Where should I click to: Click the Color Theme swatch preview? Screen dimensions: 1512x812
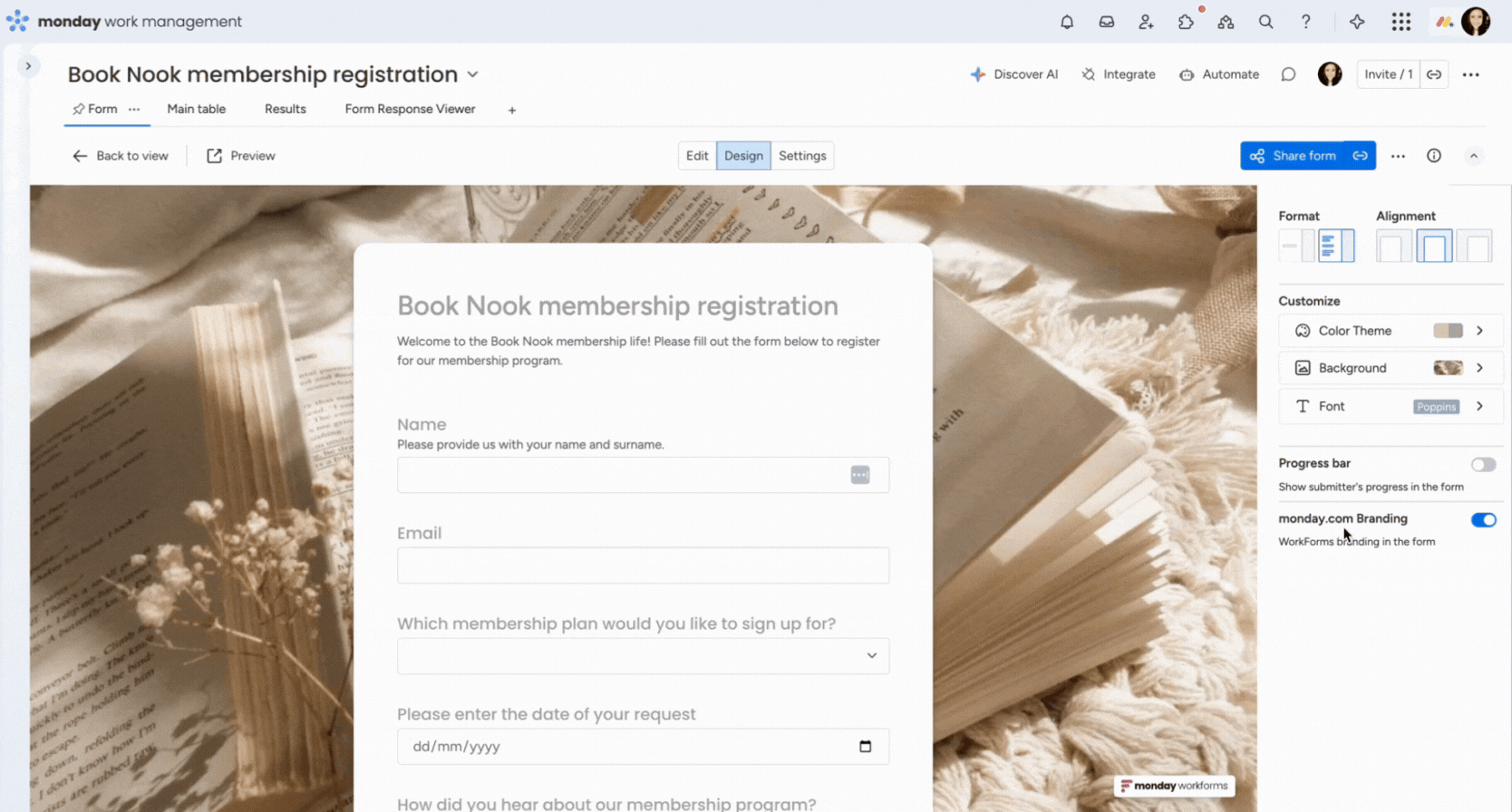coord(1448,331)
